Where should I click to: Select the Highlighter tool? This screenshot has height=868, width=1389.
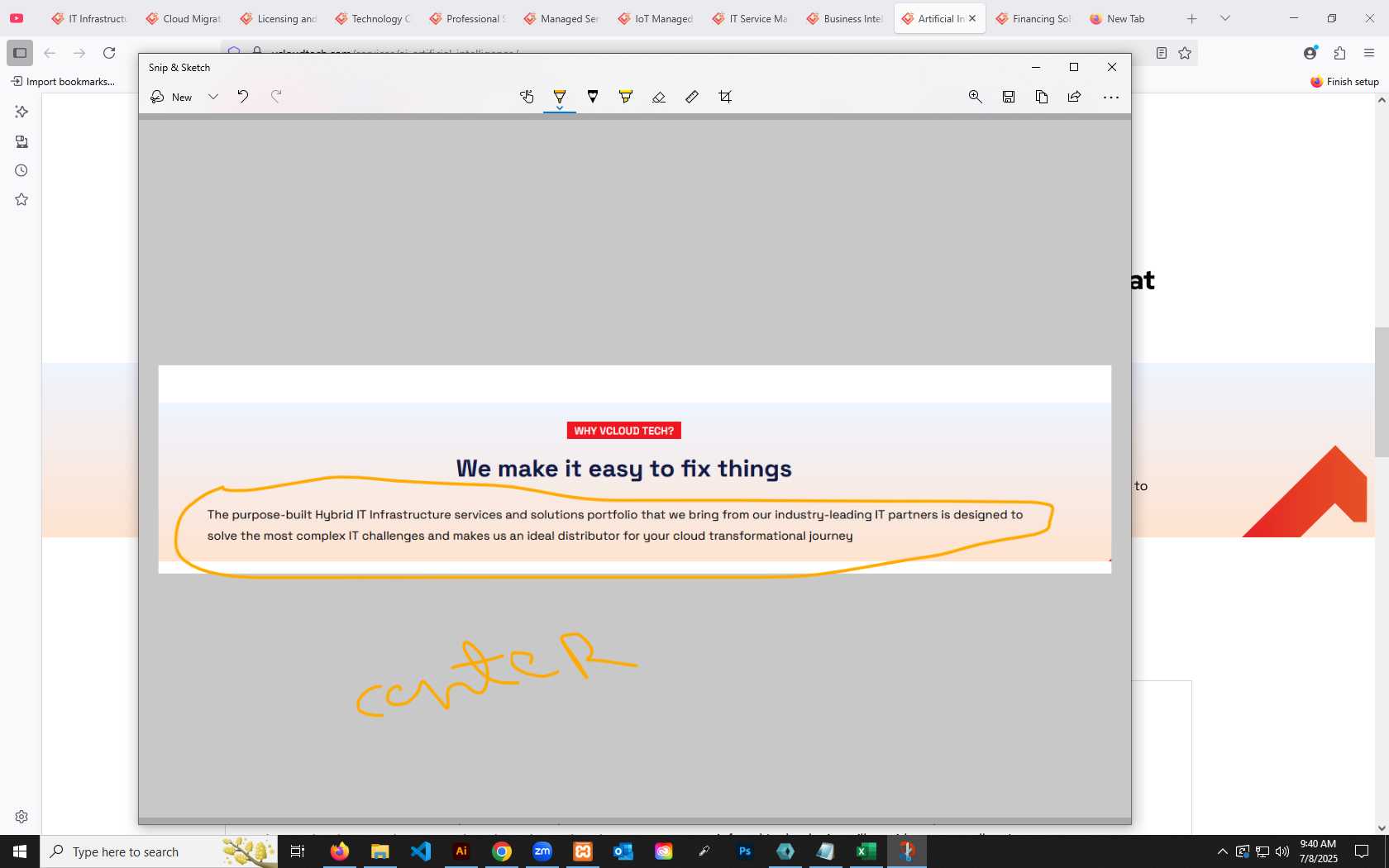coord(626,97)
